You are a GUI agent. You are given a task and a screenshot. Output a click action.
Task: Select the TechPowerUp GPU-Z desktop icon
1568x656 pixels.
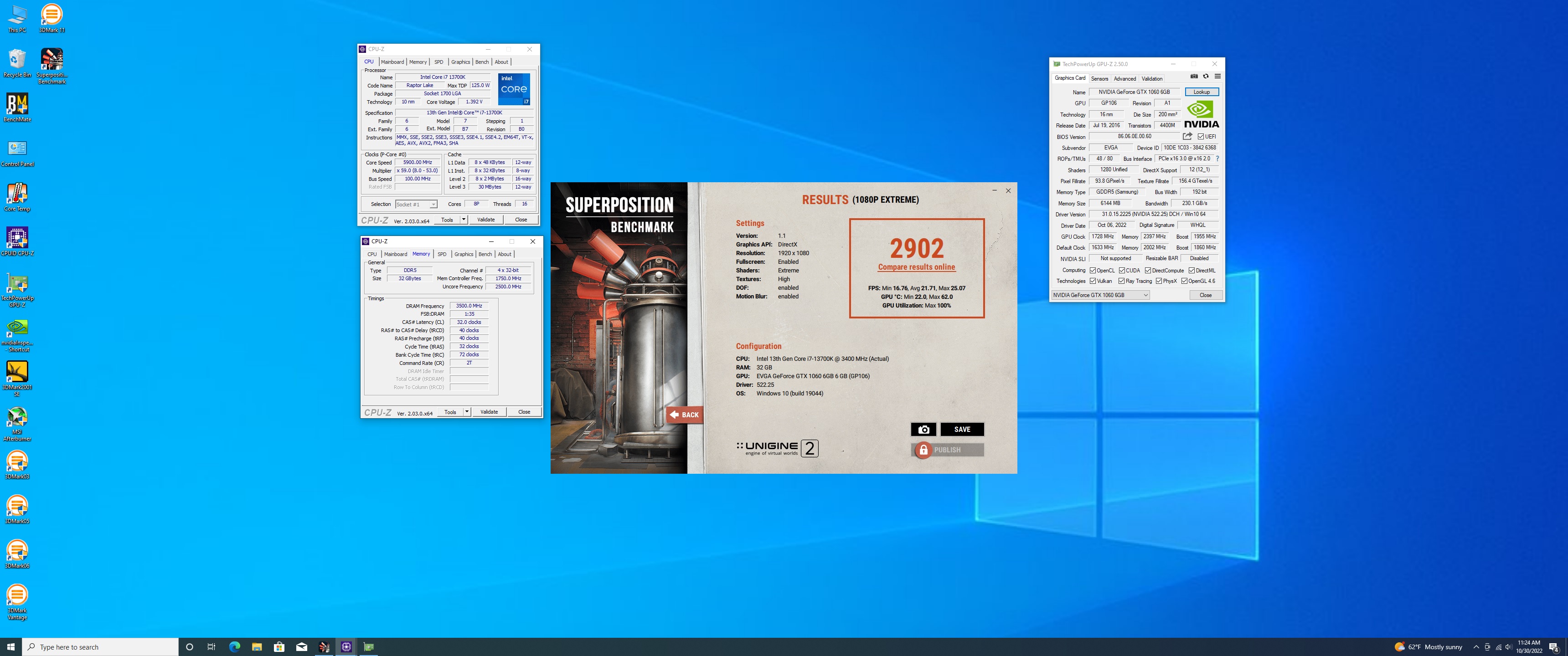(x=17, y=290)
